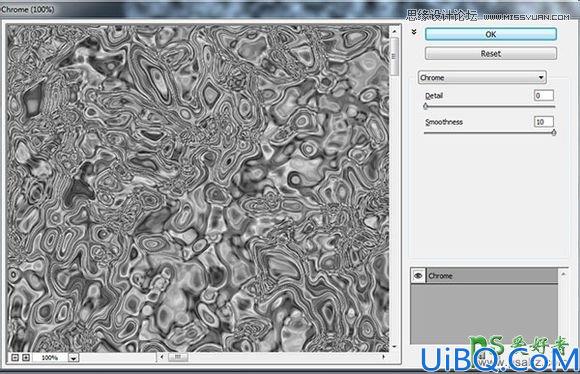Click the Smoothness value input field
The width and height of the screenshot is (580, 374).
pyautogui.click(x=544, y=122)
